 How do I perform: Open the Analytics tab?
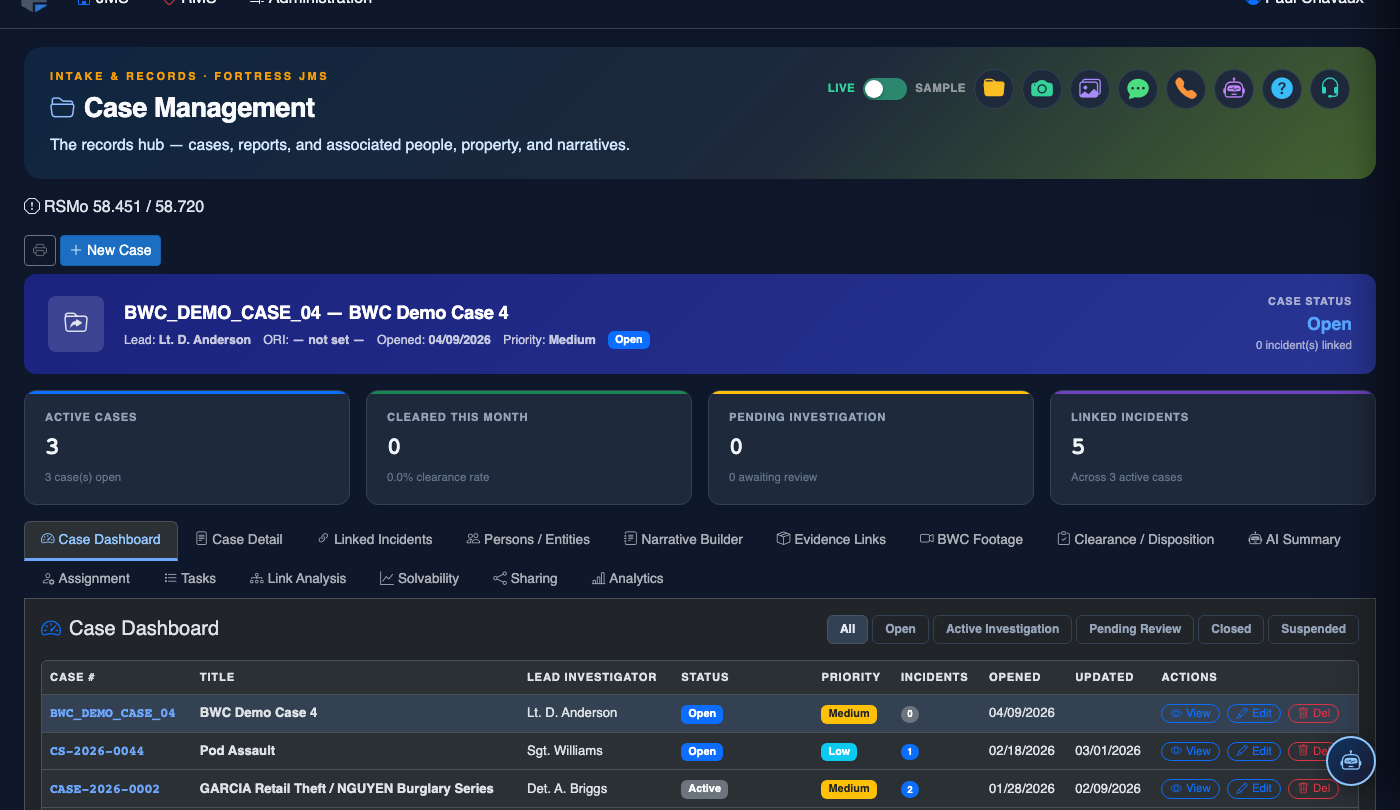point(627,578)
